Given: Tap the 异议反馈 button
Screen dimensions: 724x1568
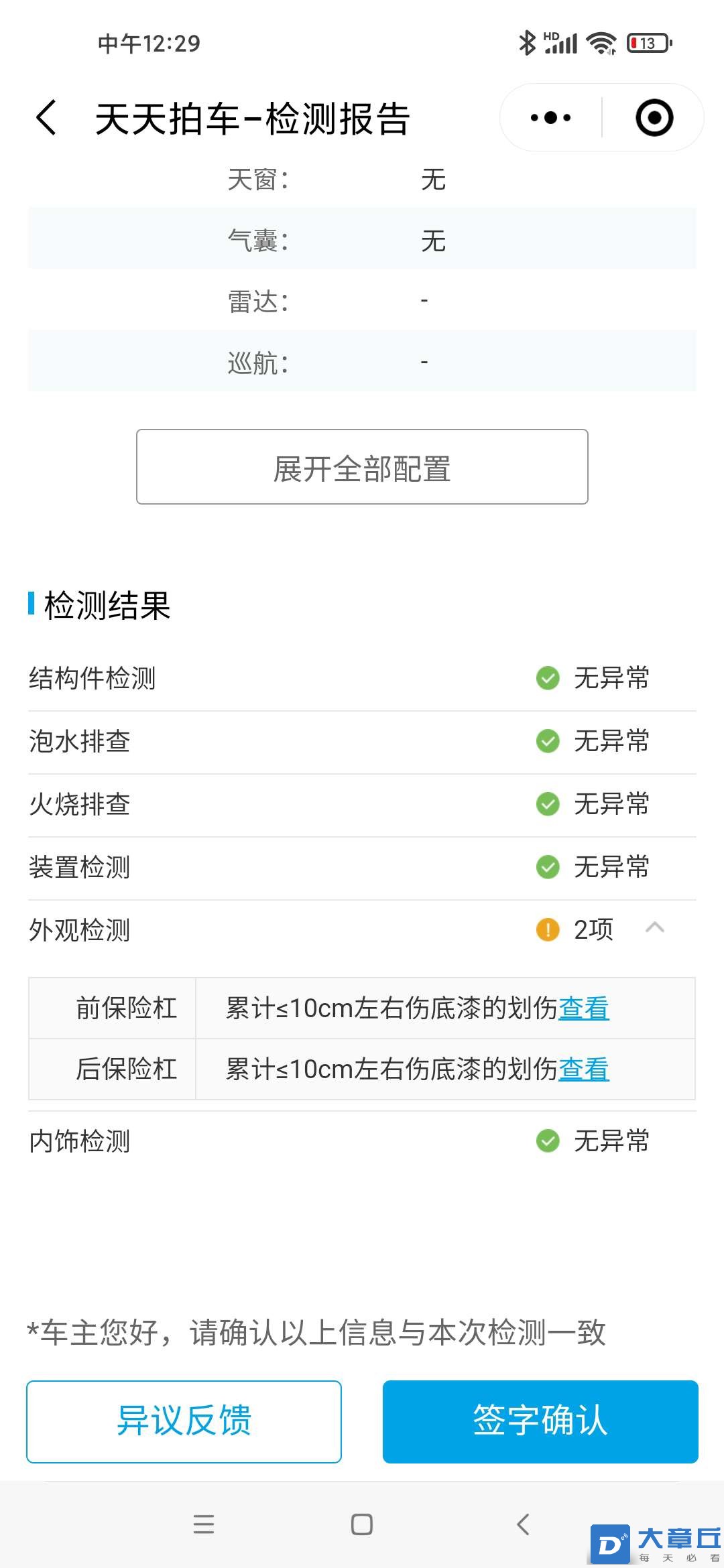Looking at the screenshot, I should click(184, 1421).
